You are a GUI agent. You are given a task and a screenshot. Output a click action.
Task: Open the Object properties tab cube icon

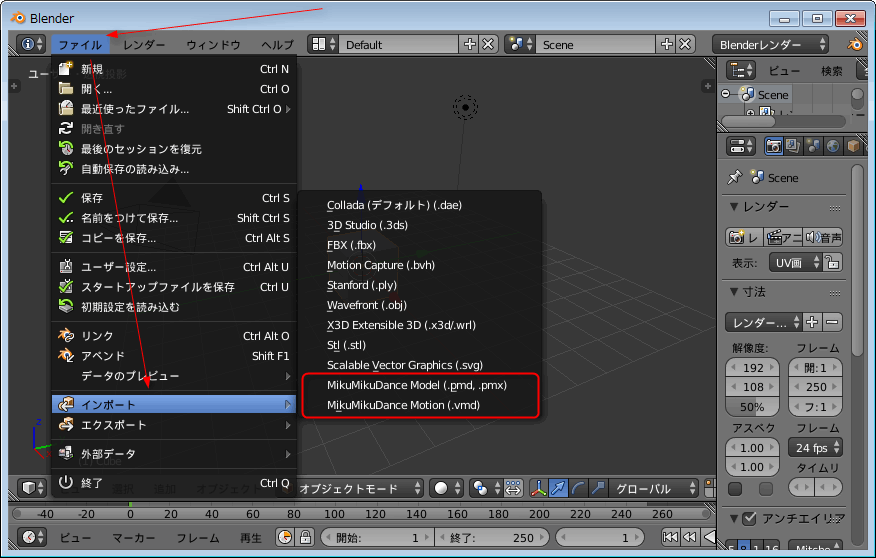pyautogui.click(x=853, y=146)
